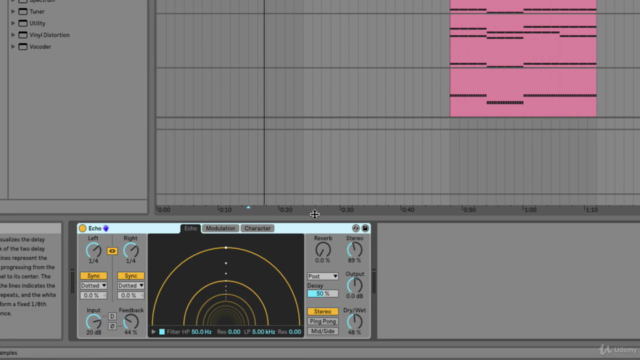Click the Reverb amount knob
640x360 pixels.
323,250
